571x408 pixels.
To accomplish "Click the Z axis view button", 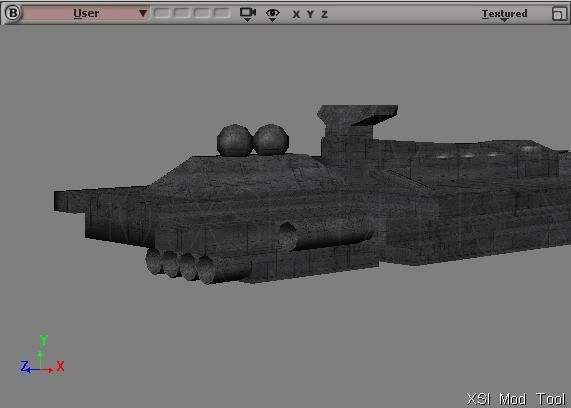I will pyautogui.click(x=324, y=15).
